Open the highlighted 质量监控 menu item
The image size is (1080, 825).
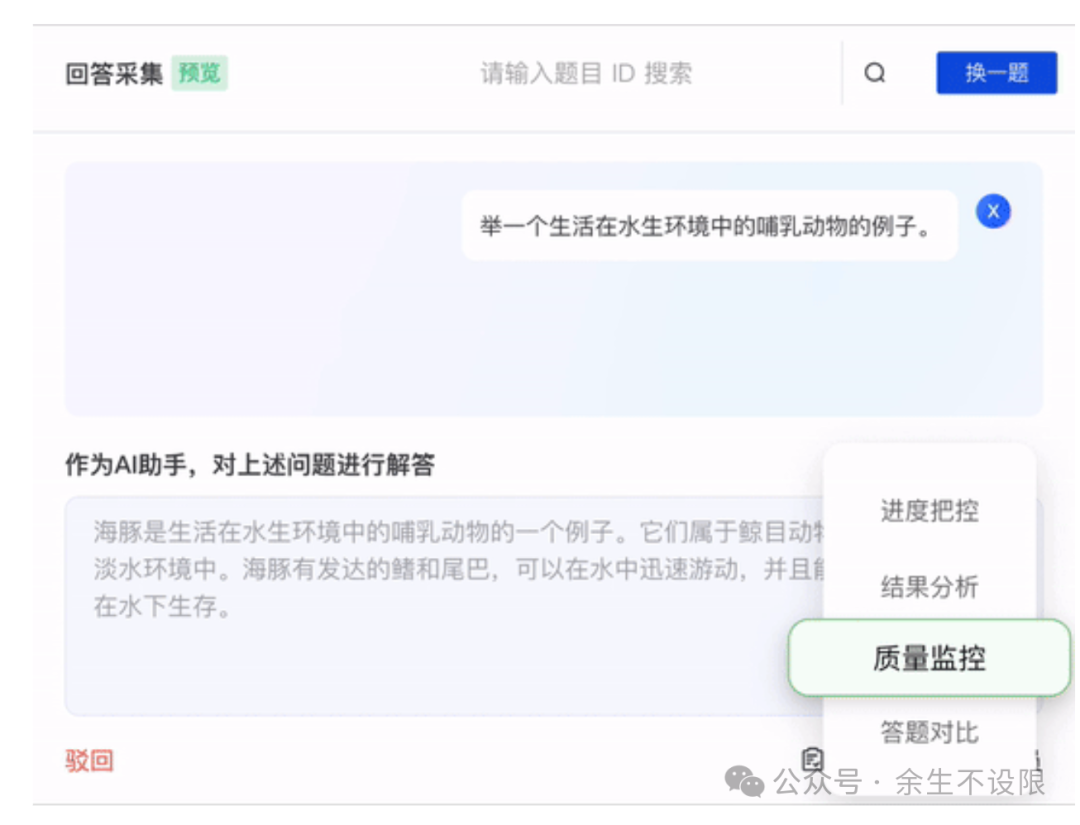coord(929,658)
